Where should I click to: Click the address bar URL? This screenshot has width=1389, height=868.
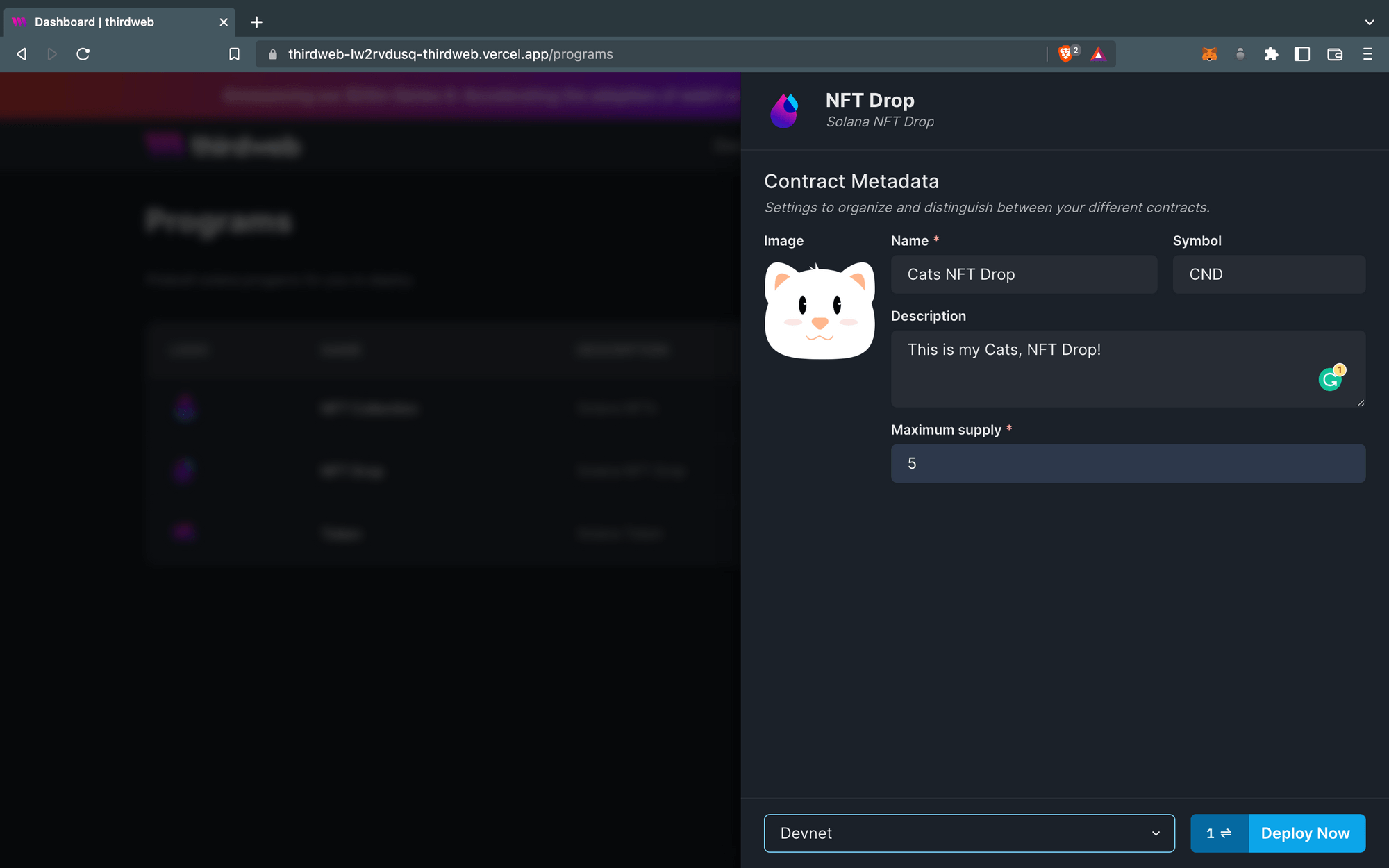click(451, 54)
